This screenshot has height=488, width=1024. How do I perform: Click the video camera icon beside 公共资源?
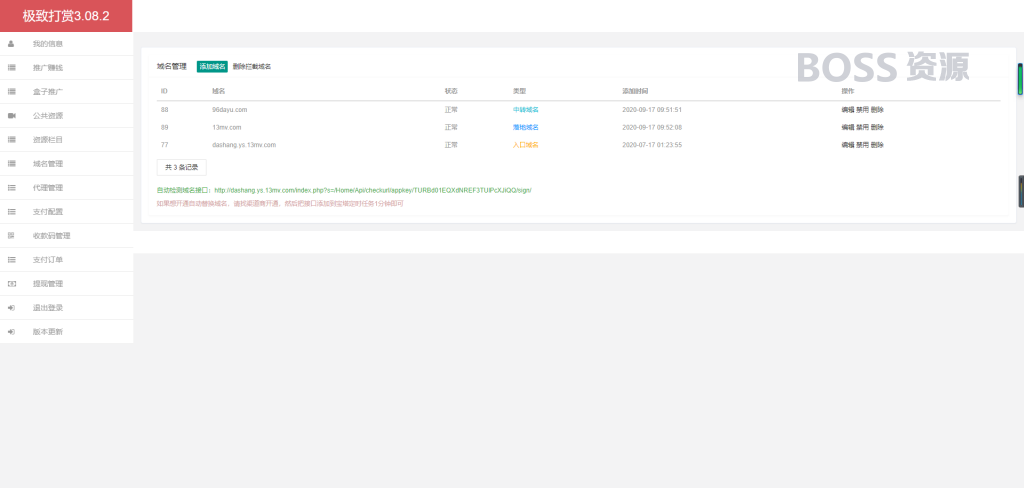coord(11,116)
